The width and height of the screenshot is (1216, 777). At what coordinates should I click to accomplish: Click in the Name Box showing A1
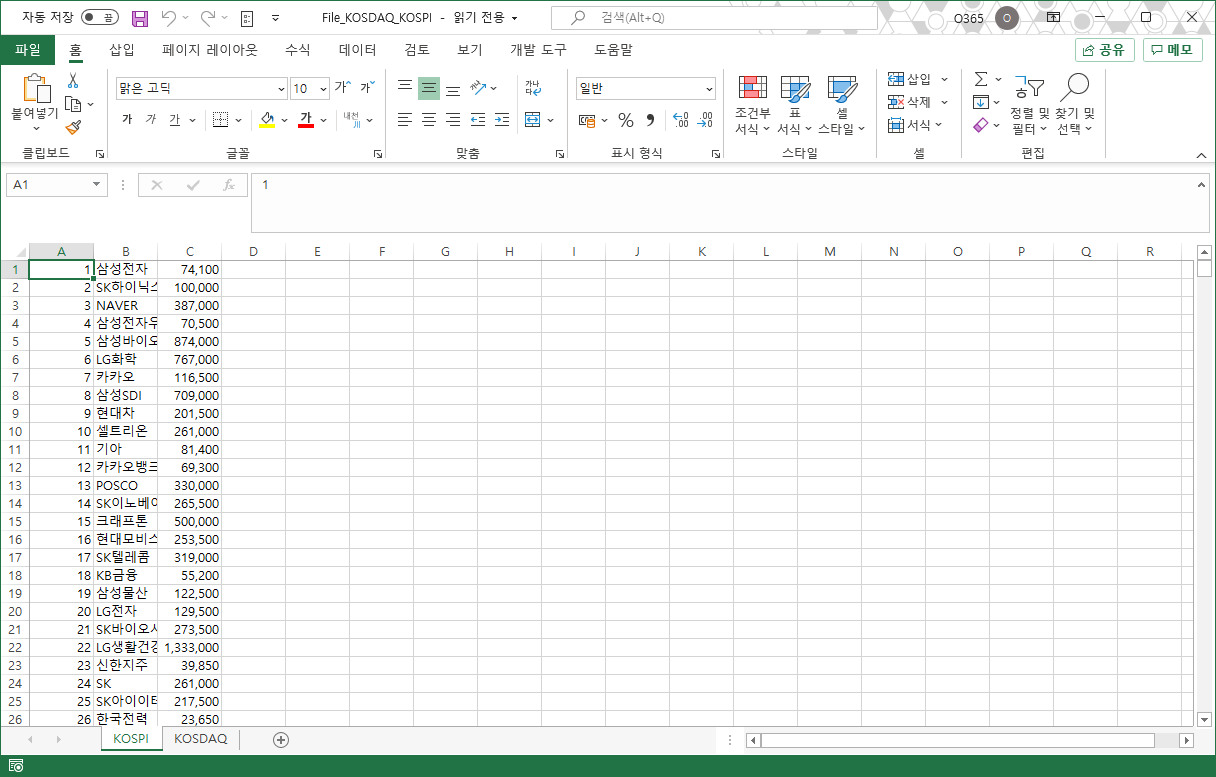(x=57, y=185)
